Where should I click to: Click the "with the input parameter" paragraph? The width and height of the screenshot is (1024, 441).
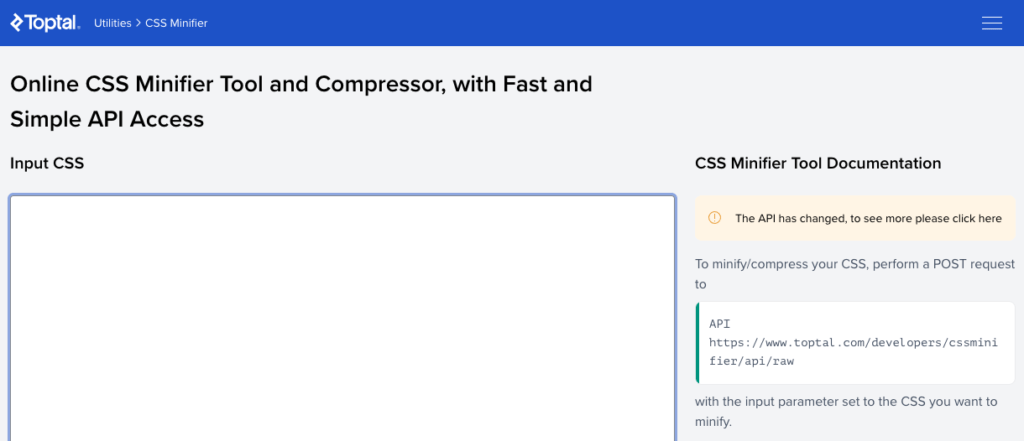[846, 412]
